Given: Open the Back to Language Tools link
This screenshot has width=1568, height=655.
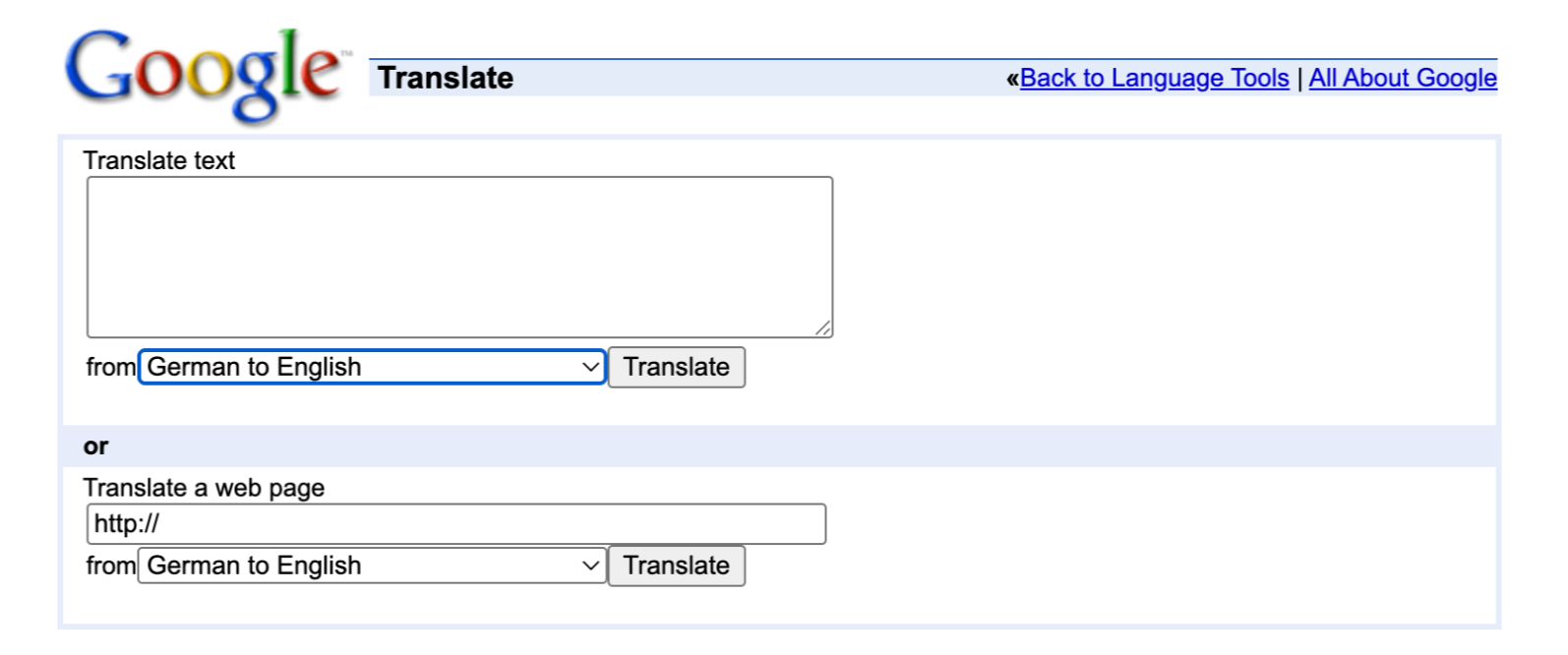Looking at the screenshot, I should (x=1154, y=78).
